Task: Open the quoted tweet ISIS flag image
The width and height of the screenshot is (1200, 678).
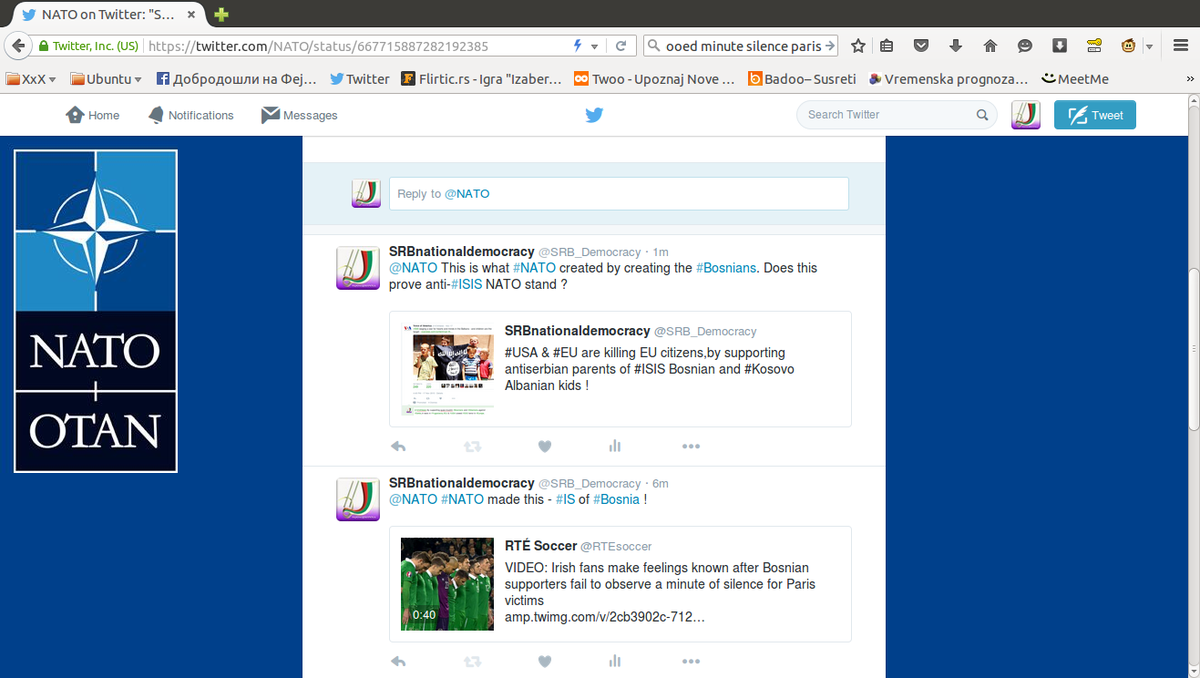Action: [x=448, y=369]
